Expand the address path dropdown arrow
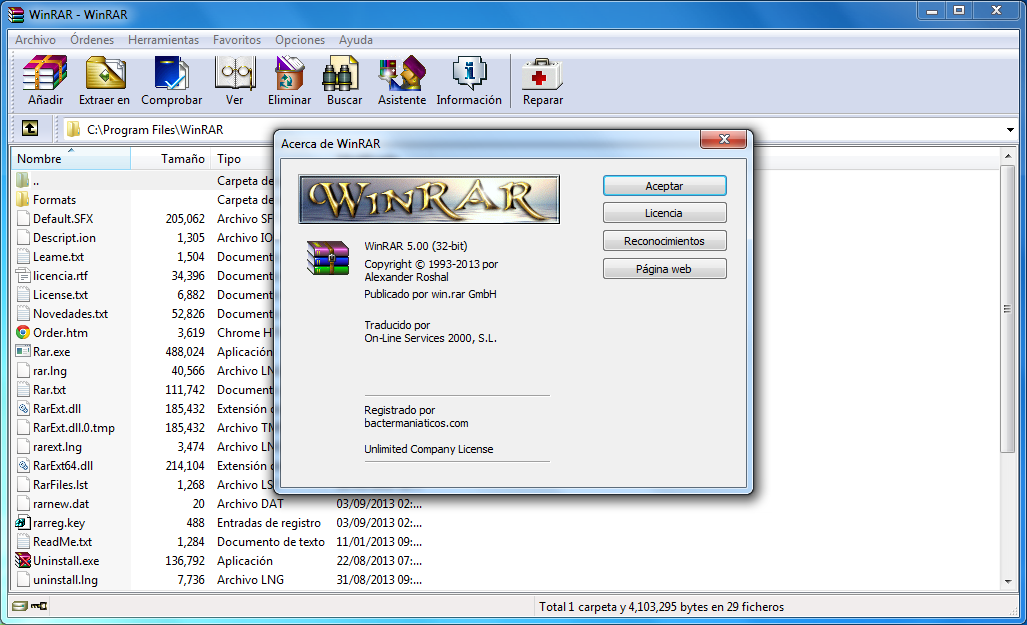The height and width of the screenshot is (625, 1027). [x=1009, y=130]
